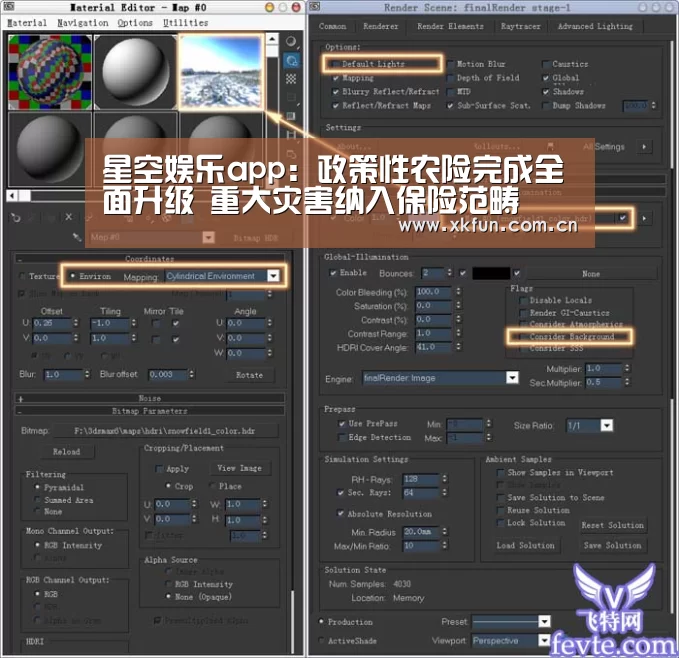The image size is (679, 658).
Task: Open the Navigation menu
Action: point(83,23)
